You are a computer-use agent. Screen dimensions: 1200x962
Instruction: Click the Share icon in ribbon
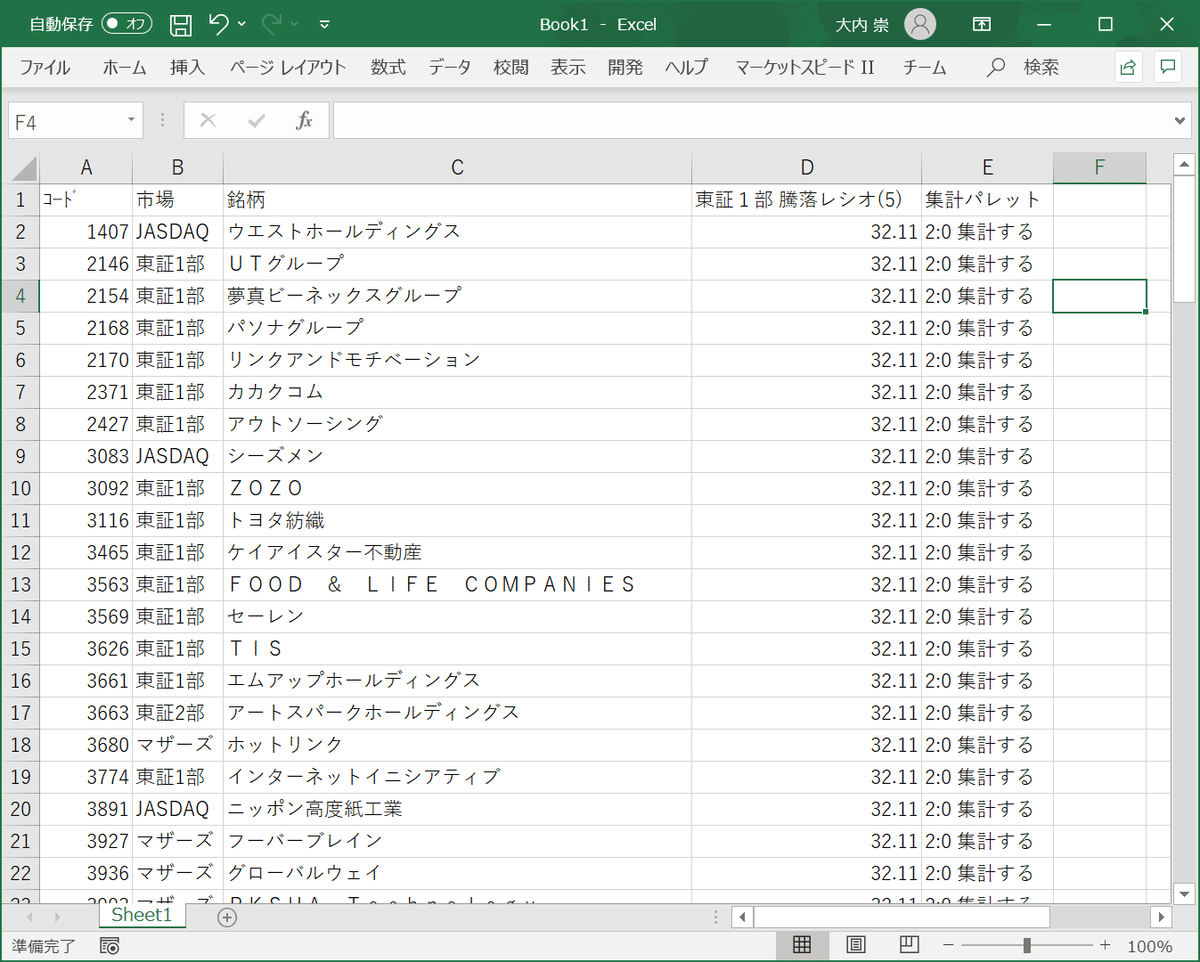[1128, 67]
